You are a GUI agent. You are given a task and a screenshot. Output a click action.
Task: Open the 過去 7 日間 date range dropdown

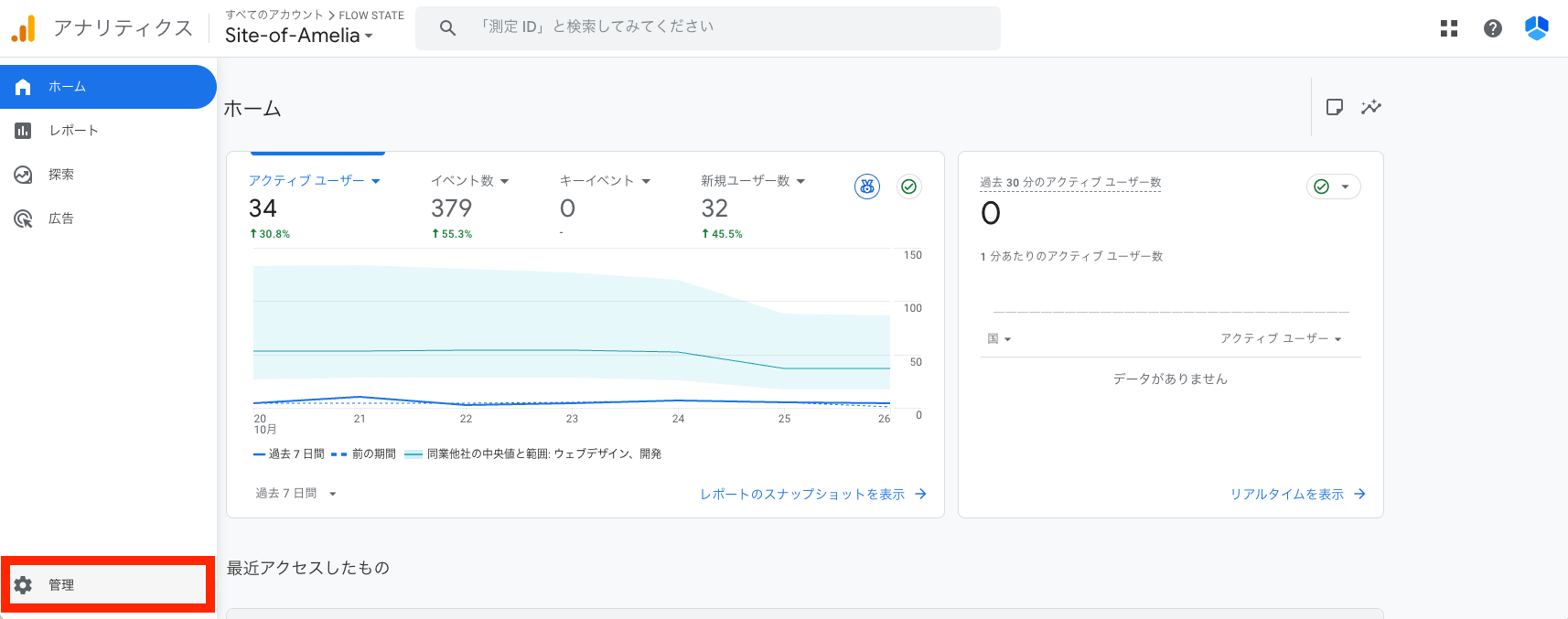pos(295,494)
